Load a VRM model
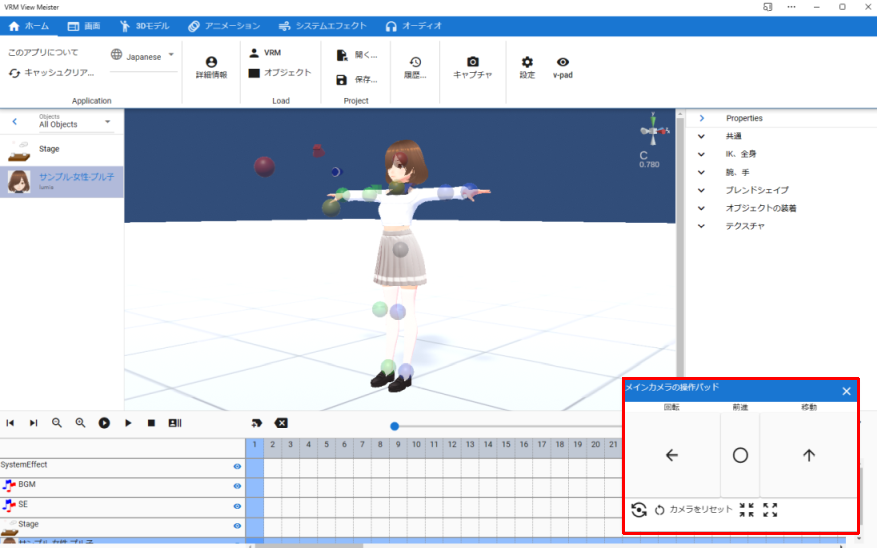The height and width of the screenshot is (548, 877). click(265, 53)
